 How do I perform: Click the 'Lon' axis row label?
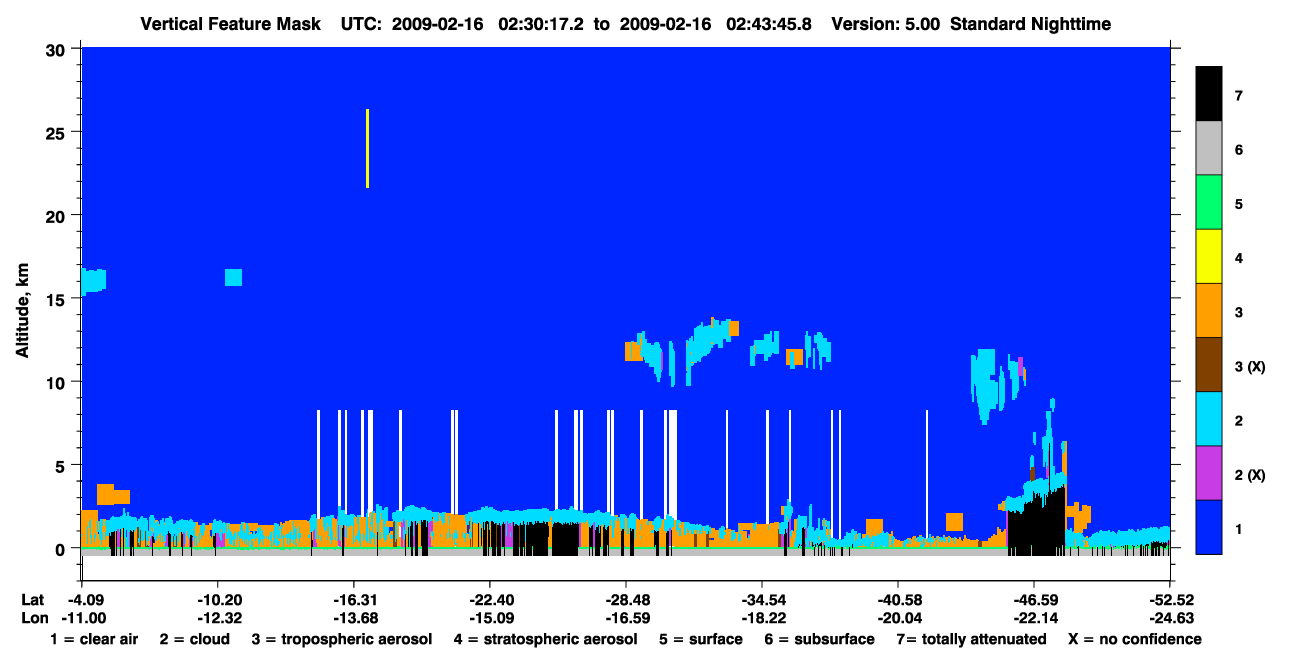tap(34, 618)
